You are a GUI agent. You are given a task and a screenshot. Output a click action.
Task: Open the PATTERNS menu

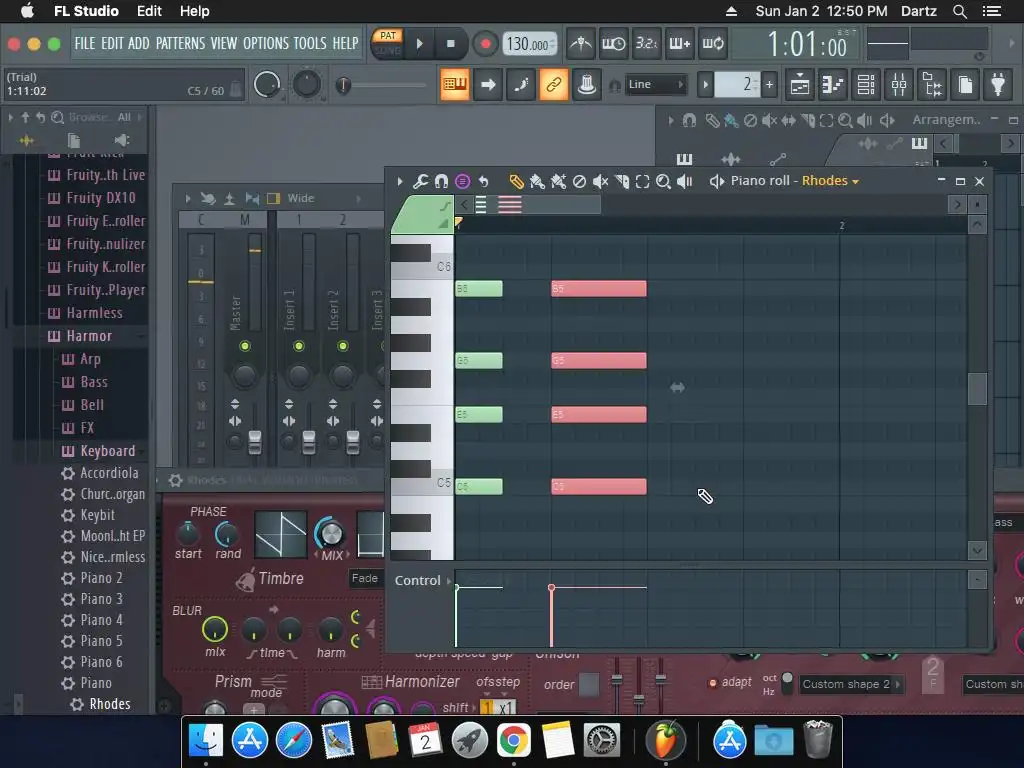[180, 44]
